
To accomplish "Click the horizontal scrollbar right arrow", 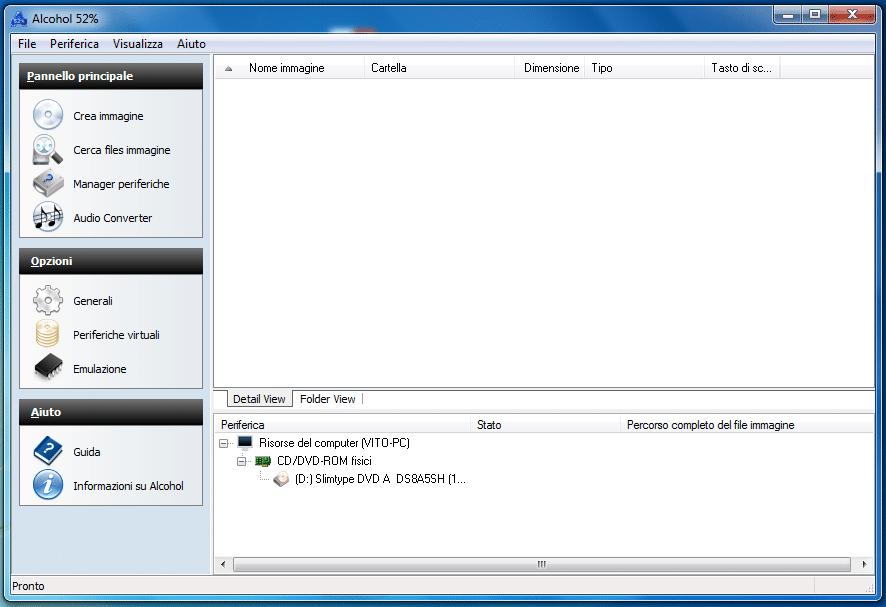I will point(865,565).
